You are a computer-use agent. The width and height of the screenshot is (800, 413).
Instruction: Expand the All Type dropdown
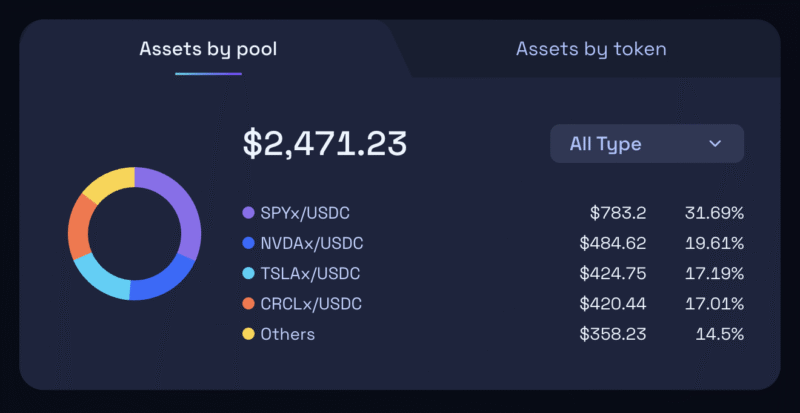coord(646,144)
